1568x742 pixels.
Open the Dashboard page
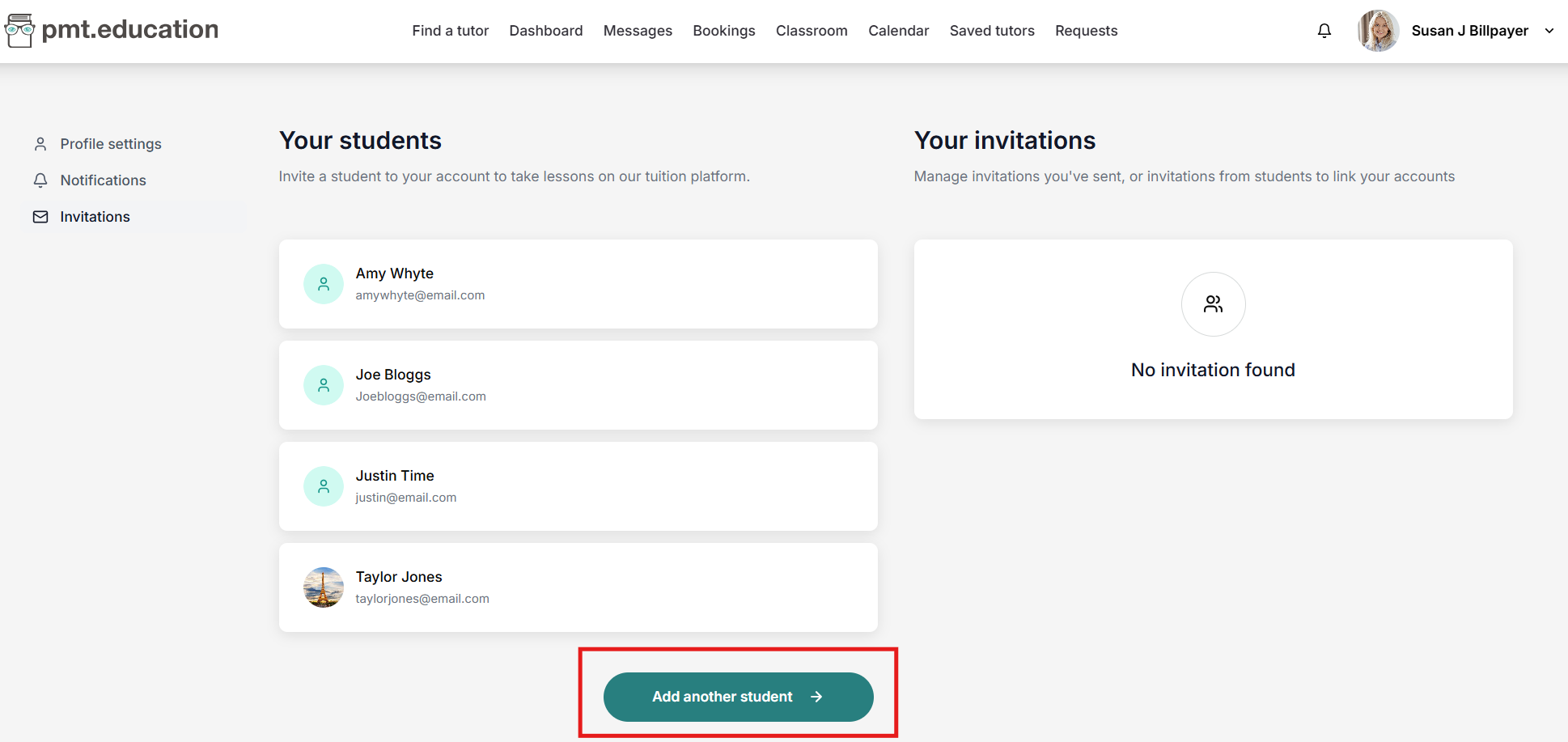(x=545, y=31)
